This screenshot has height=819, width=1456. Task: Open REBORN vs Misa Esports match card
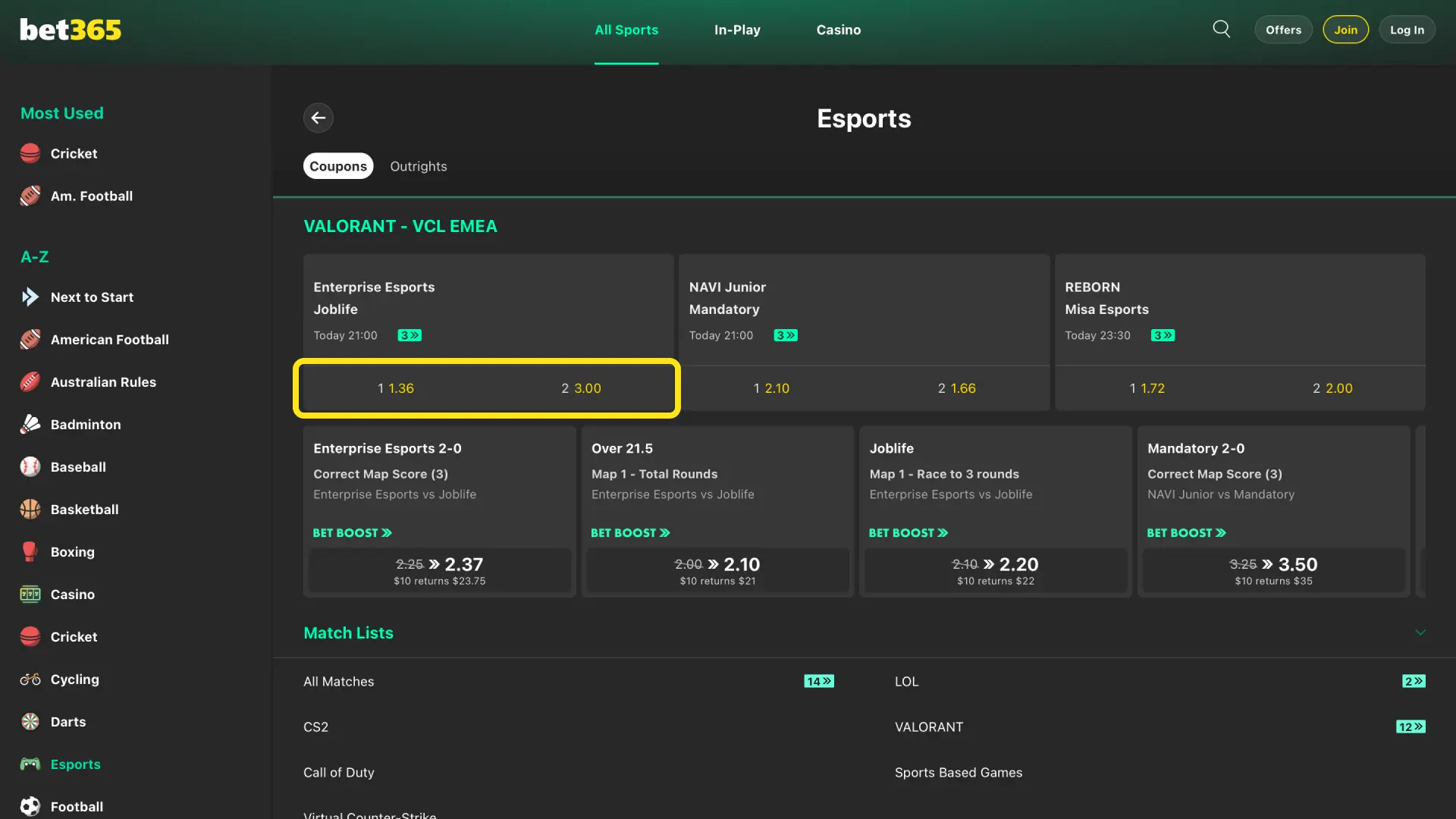click(1240, 309)
